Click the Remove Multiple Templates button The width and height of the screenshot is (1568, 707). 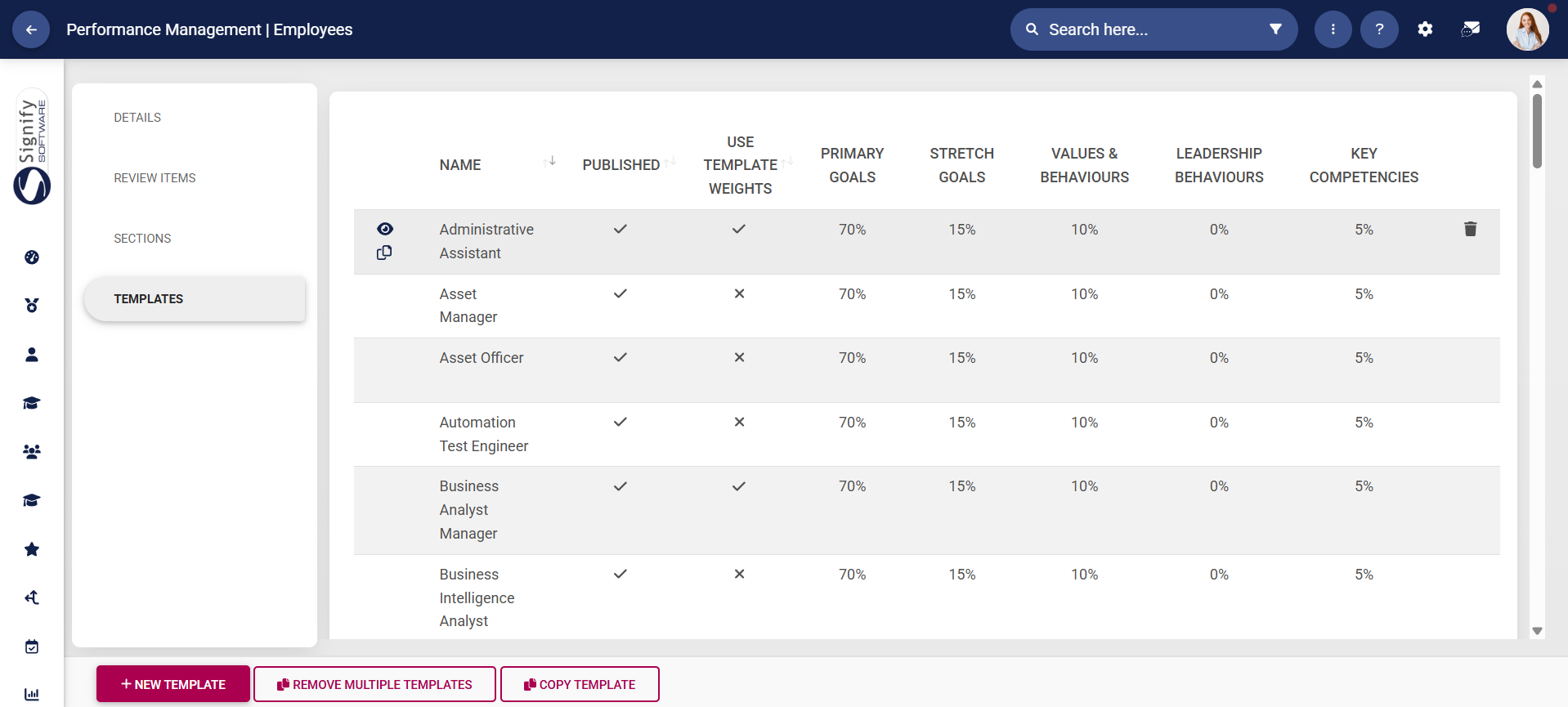[x=374, y=684]
